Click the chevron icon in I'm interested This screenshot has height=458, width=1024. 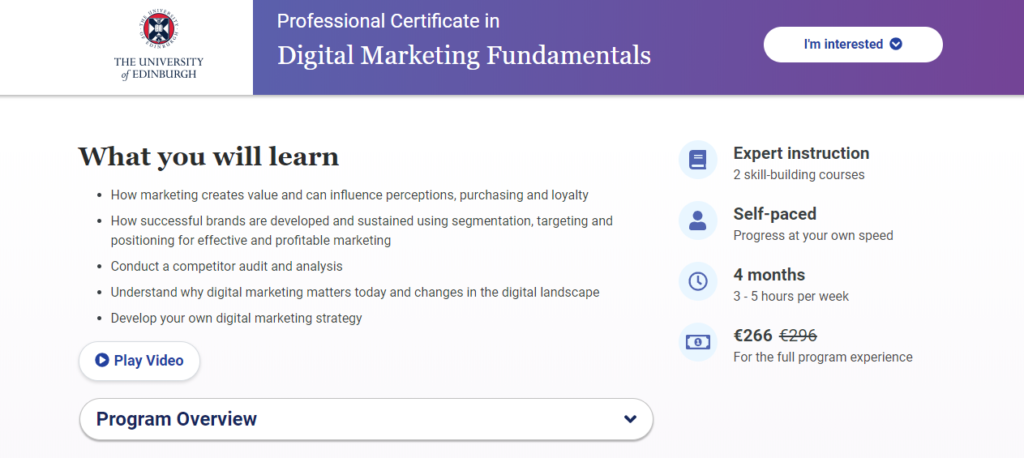point(896,44)
